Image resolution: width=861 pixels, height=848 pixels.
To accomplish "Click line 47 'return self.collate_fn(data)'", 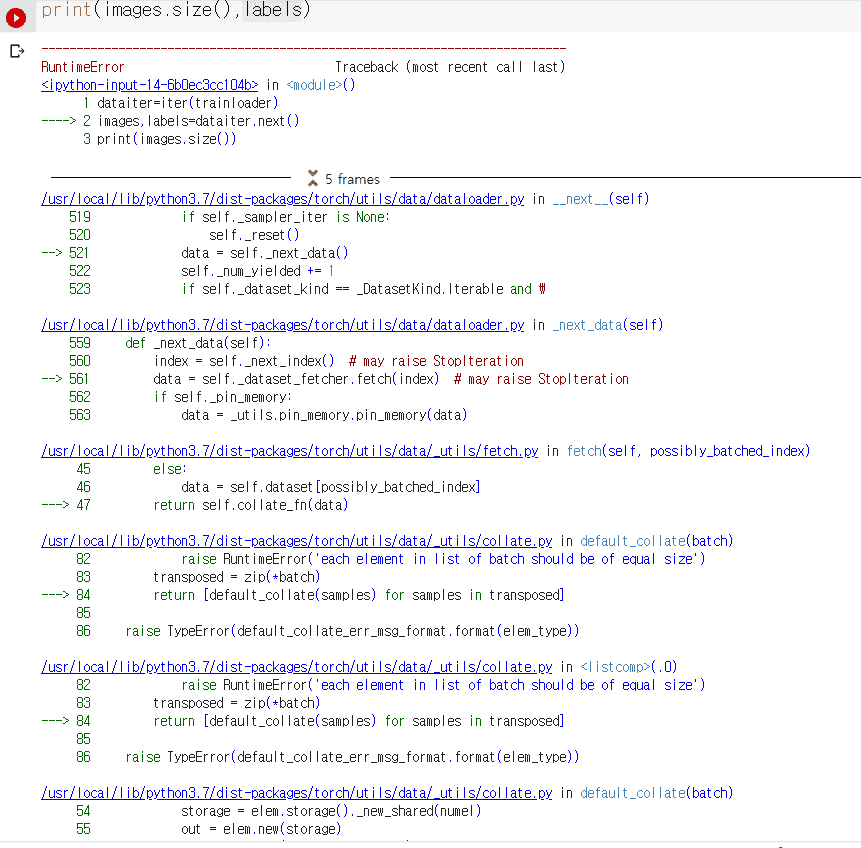I will tap(250, 505).
